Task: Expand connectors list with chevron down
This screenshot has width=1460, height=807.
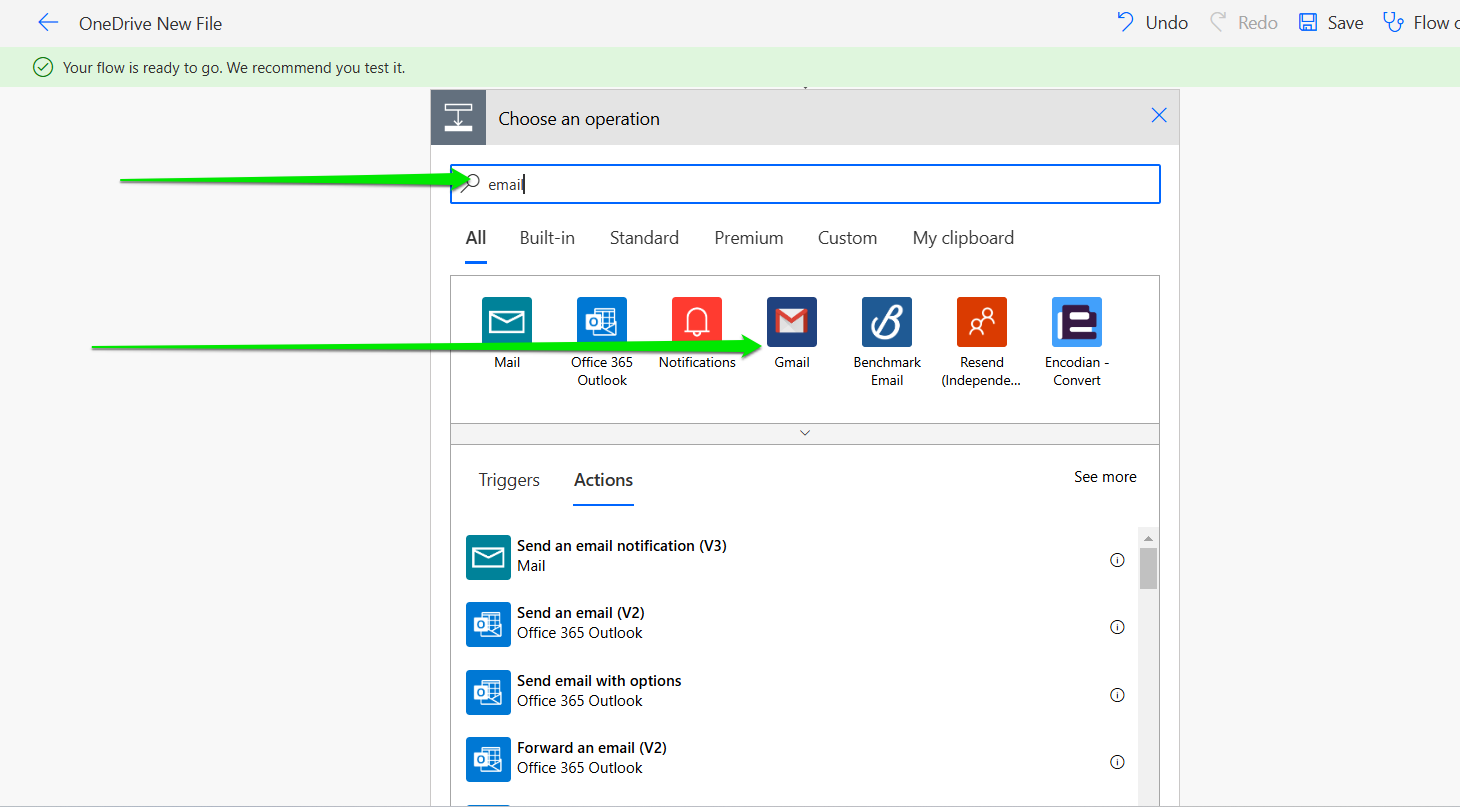Action: 805,434
